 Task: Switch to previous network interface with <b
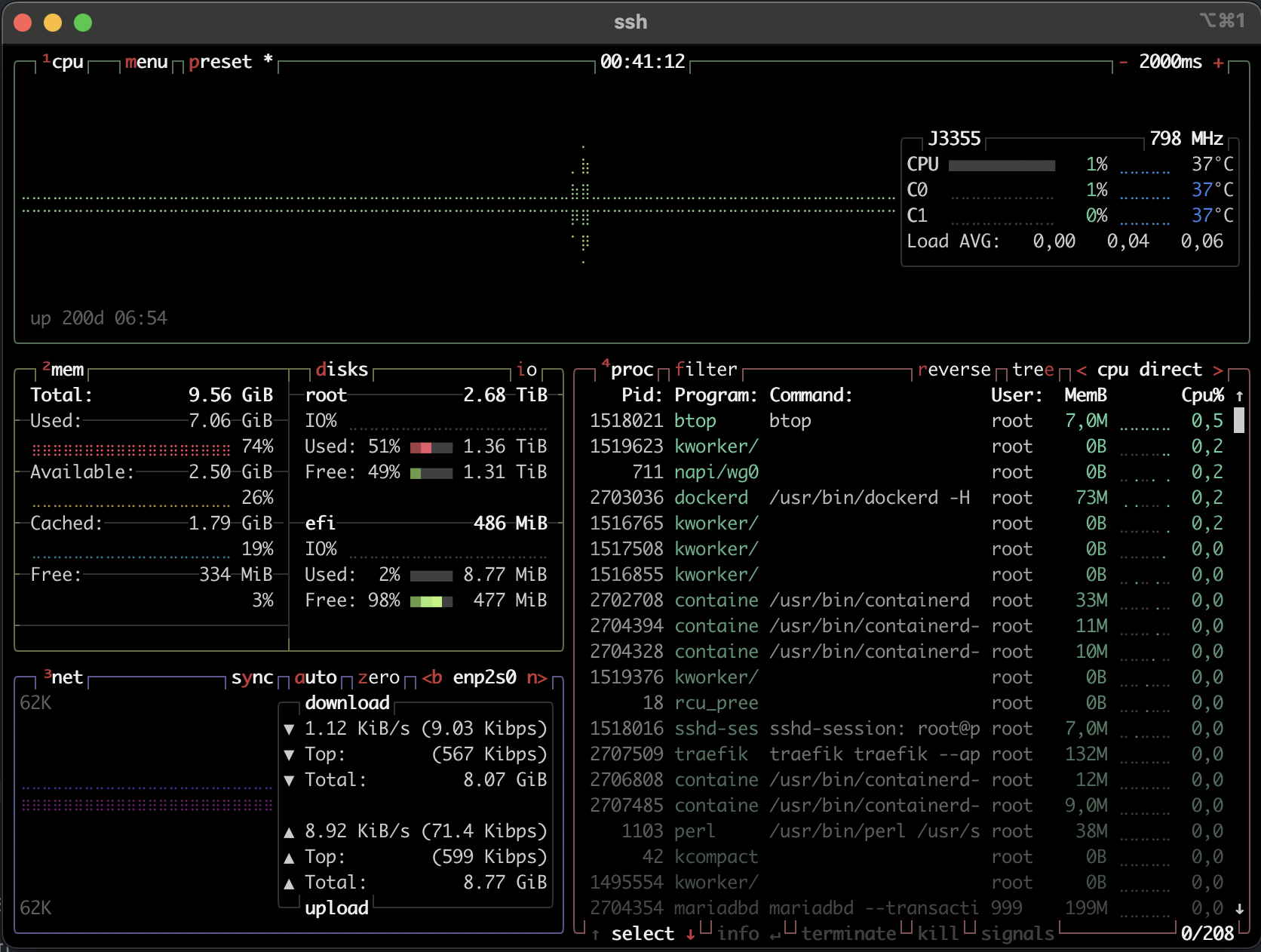point(432,677)
